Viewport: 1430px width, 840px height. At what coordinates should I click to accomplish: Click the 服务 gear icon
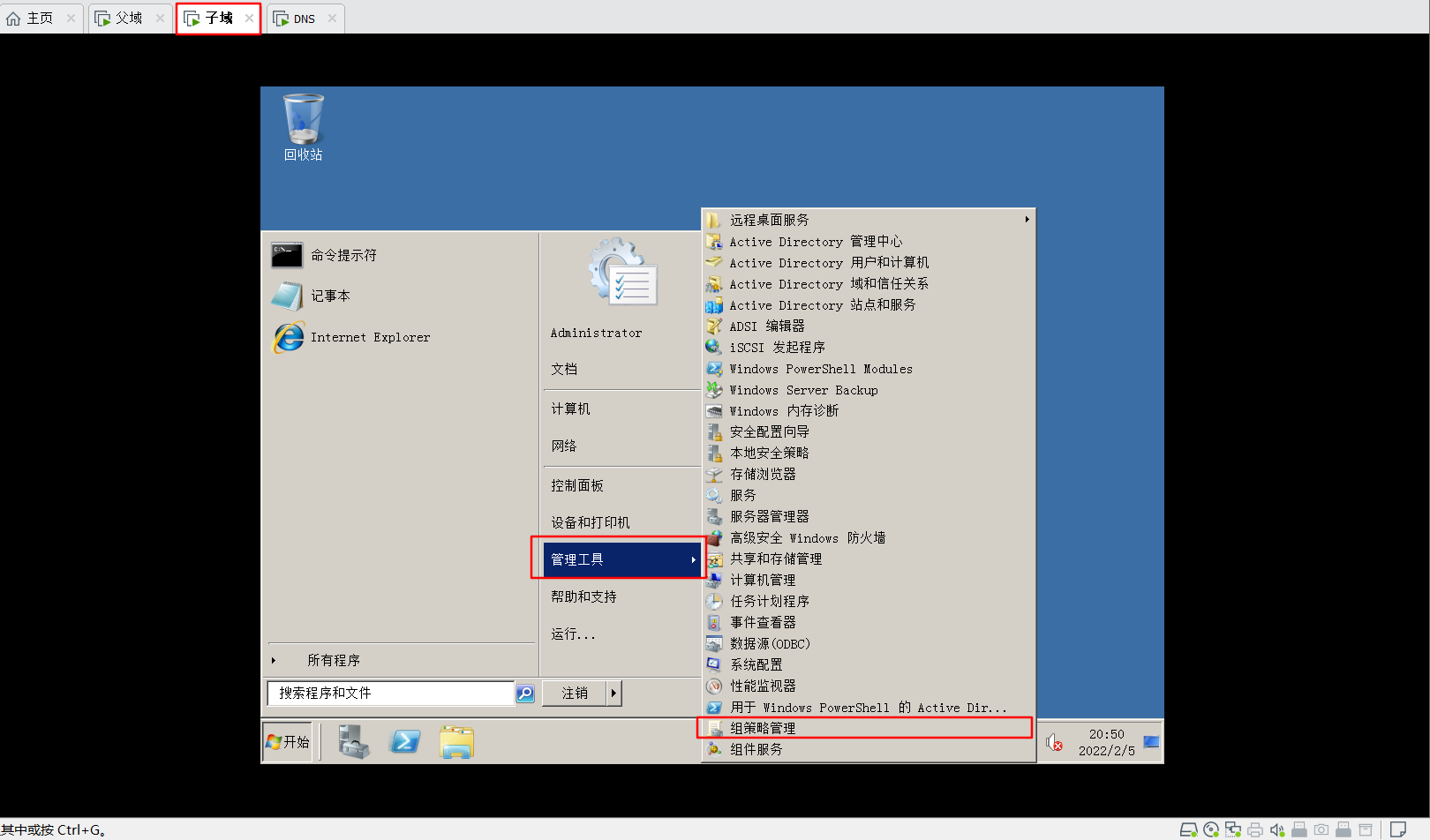714,496
